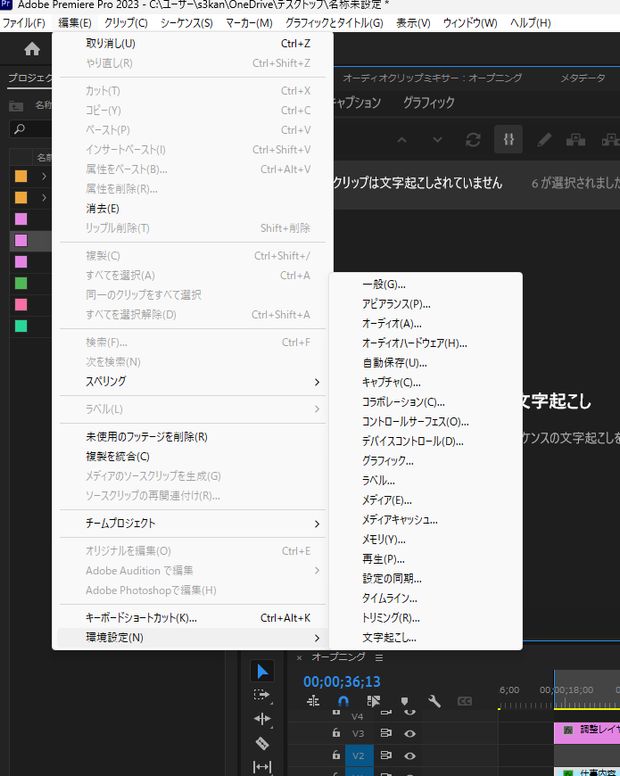Go to next result with down chevron

[437, 140]
